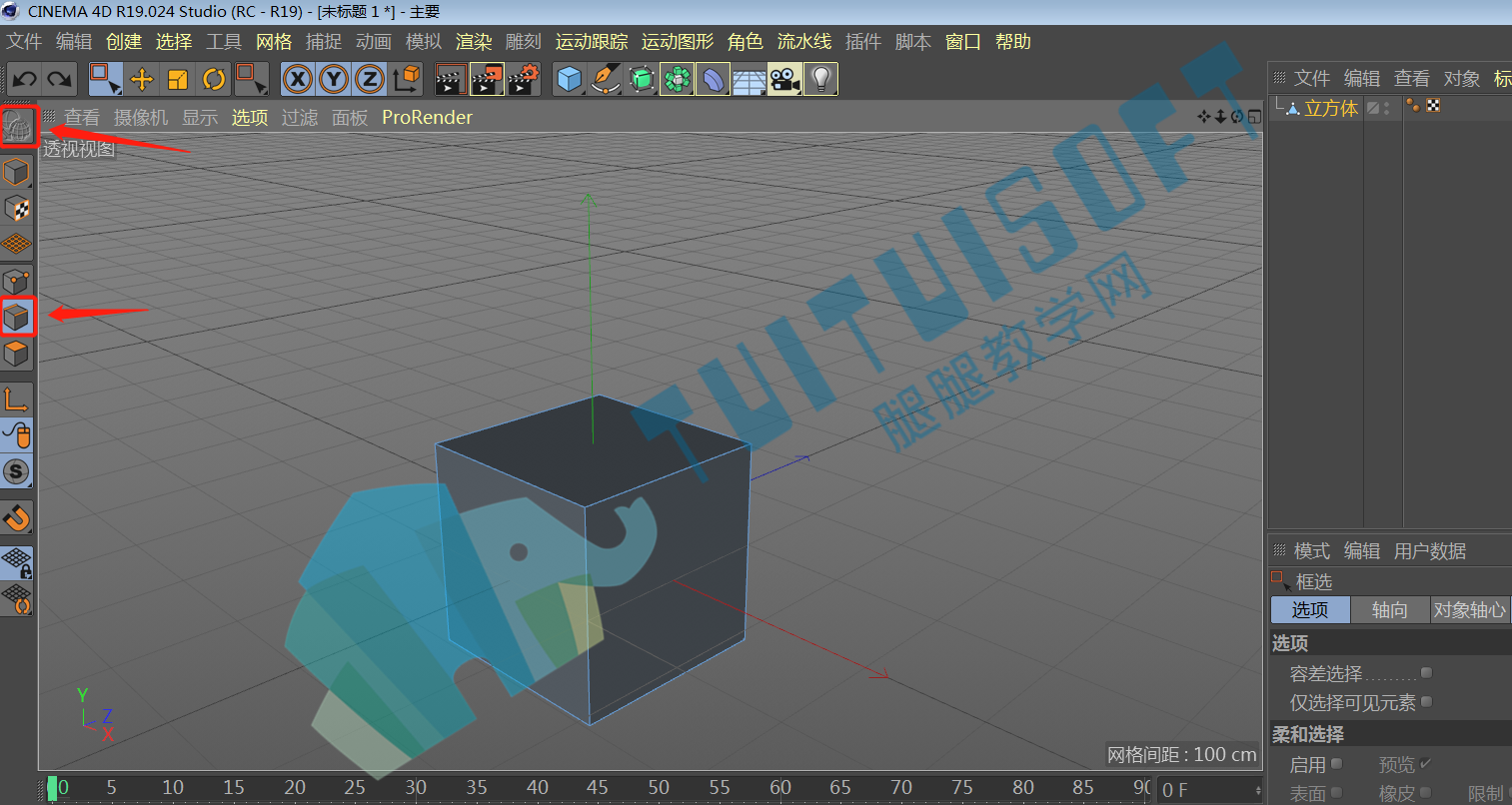Select the Scale tool
Image resolution: width=1512 pixels, height=805 pixels.
click(x=178, y=79)
